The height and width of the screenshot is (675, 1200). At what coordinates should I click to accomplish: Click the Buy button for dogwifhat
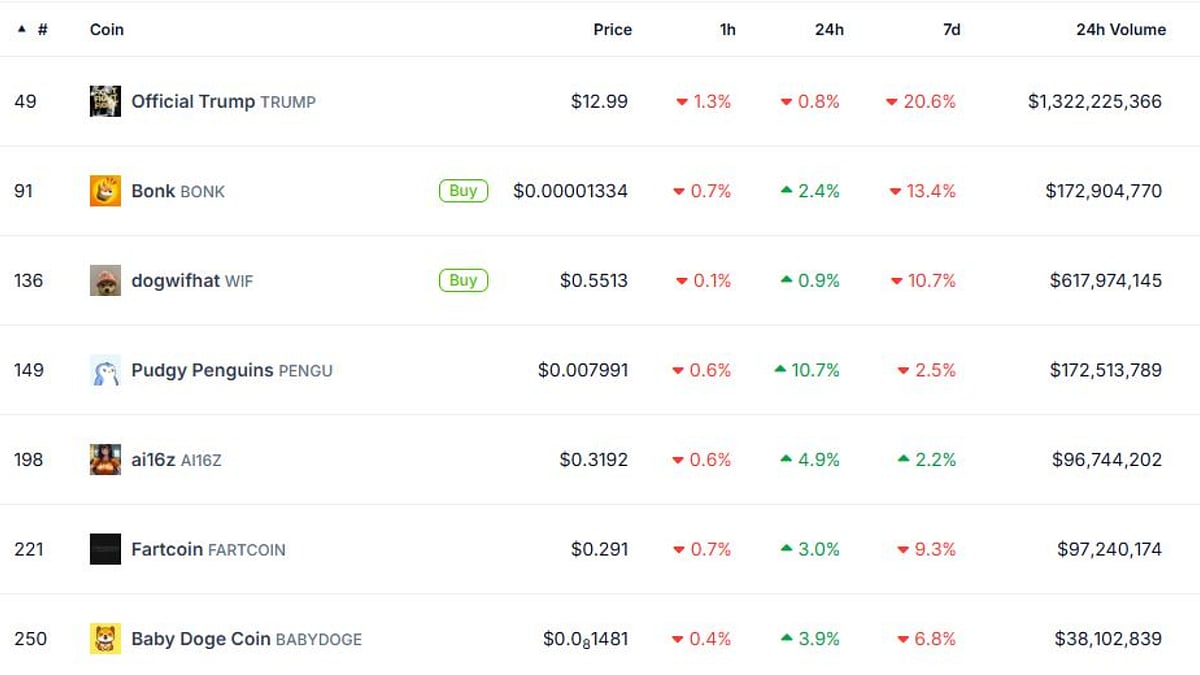tap(462, 280)
